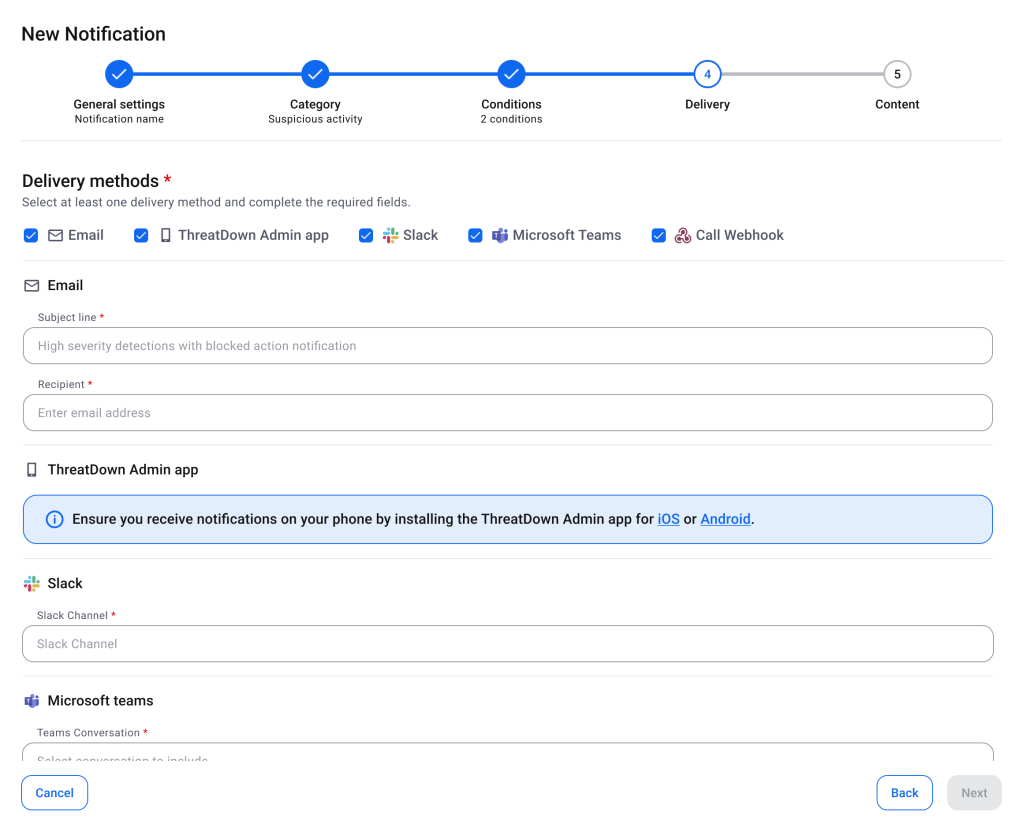Click the Microsoft Teams logo in delivery methods
Screen dimensions: 1023x828
pos(500,235)
